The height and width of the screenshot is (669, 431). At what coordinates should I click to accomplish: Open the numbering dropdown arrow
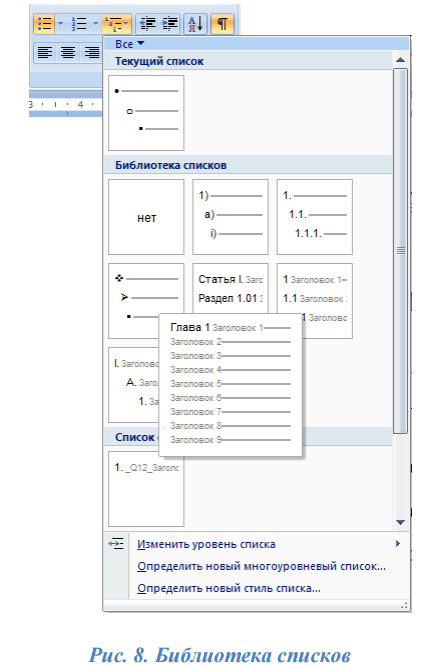(95, 23)
